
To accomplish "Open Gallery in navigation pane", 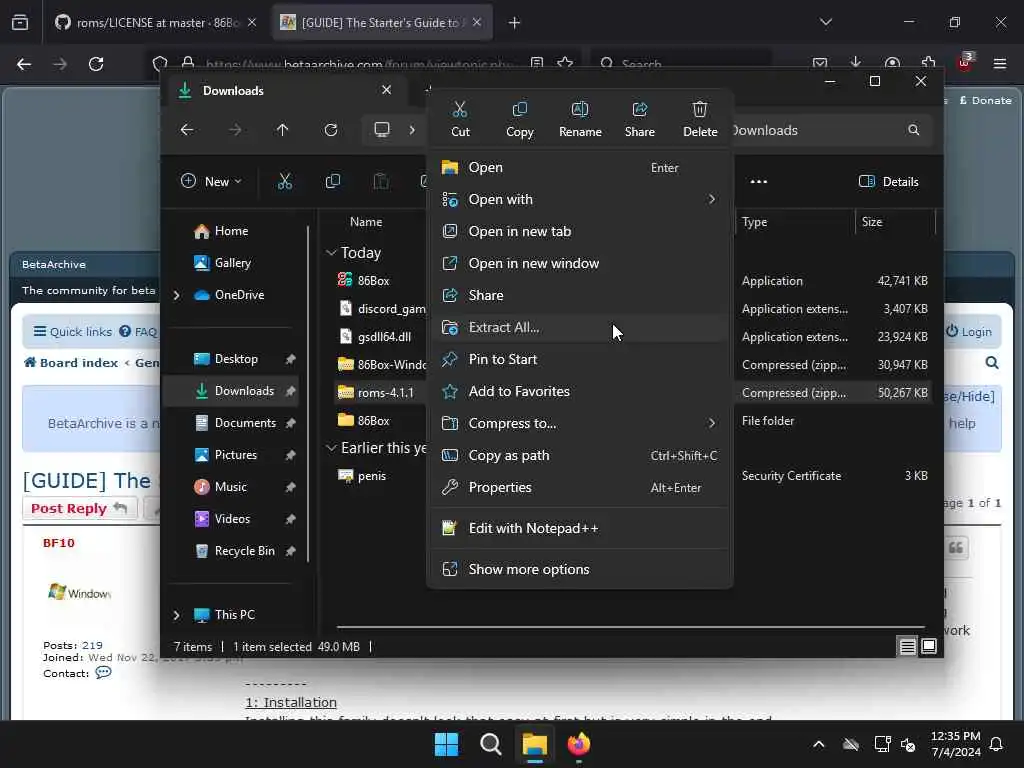I will (222, 263).
